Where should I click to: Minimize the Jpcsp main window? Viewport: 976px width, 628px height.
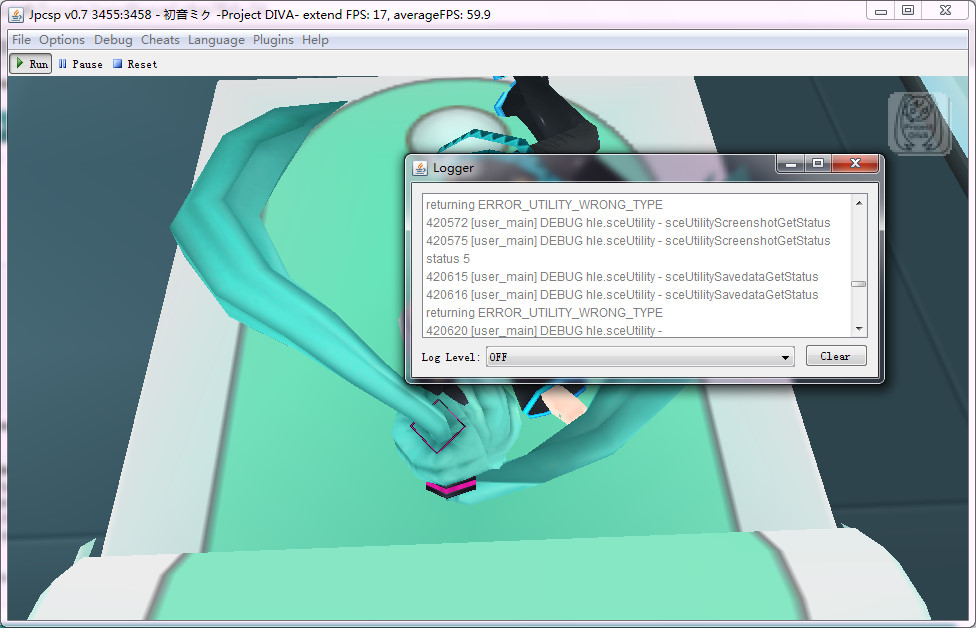click(881, 11)
